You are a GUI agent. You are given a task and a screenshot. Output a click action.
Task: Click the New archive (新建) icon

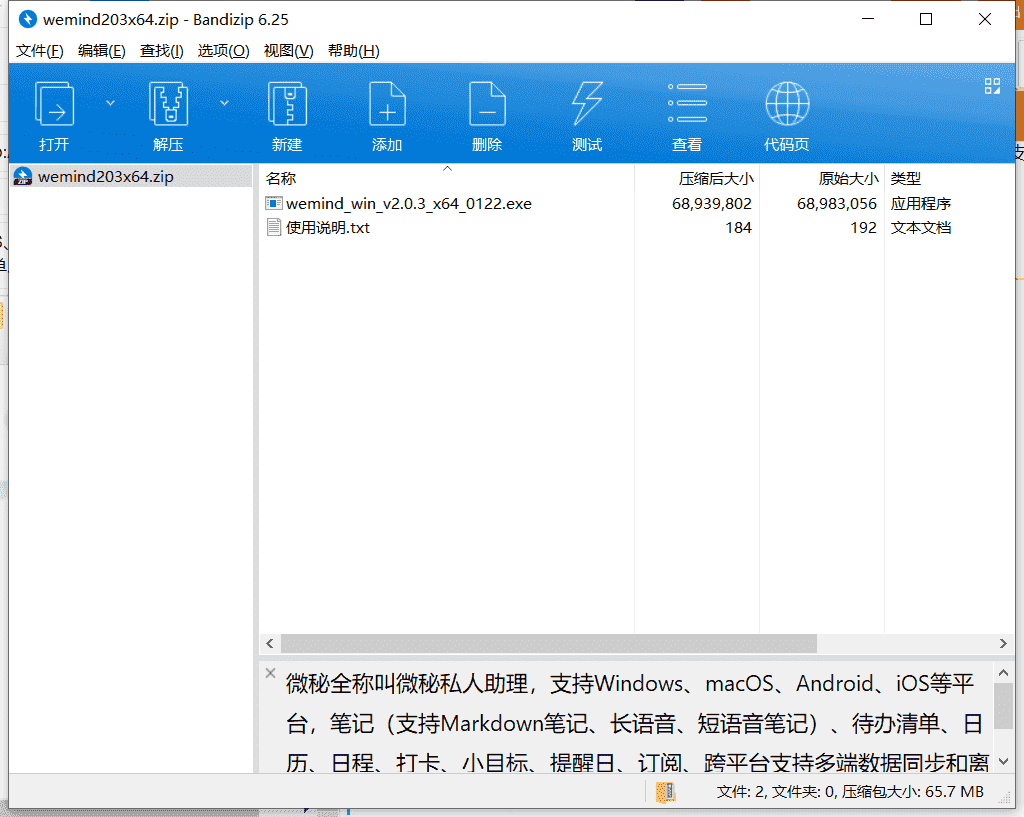click(x=287, y=104)
